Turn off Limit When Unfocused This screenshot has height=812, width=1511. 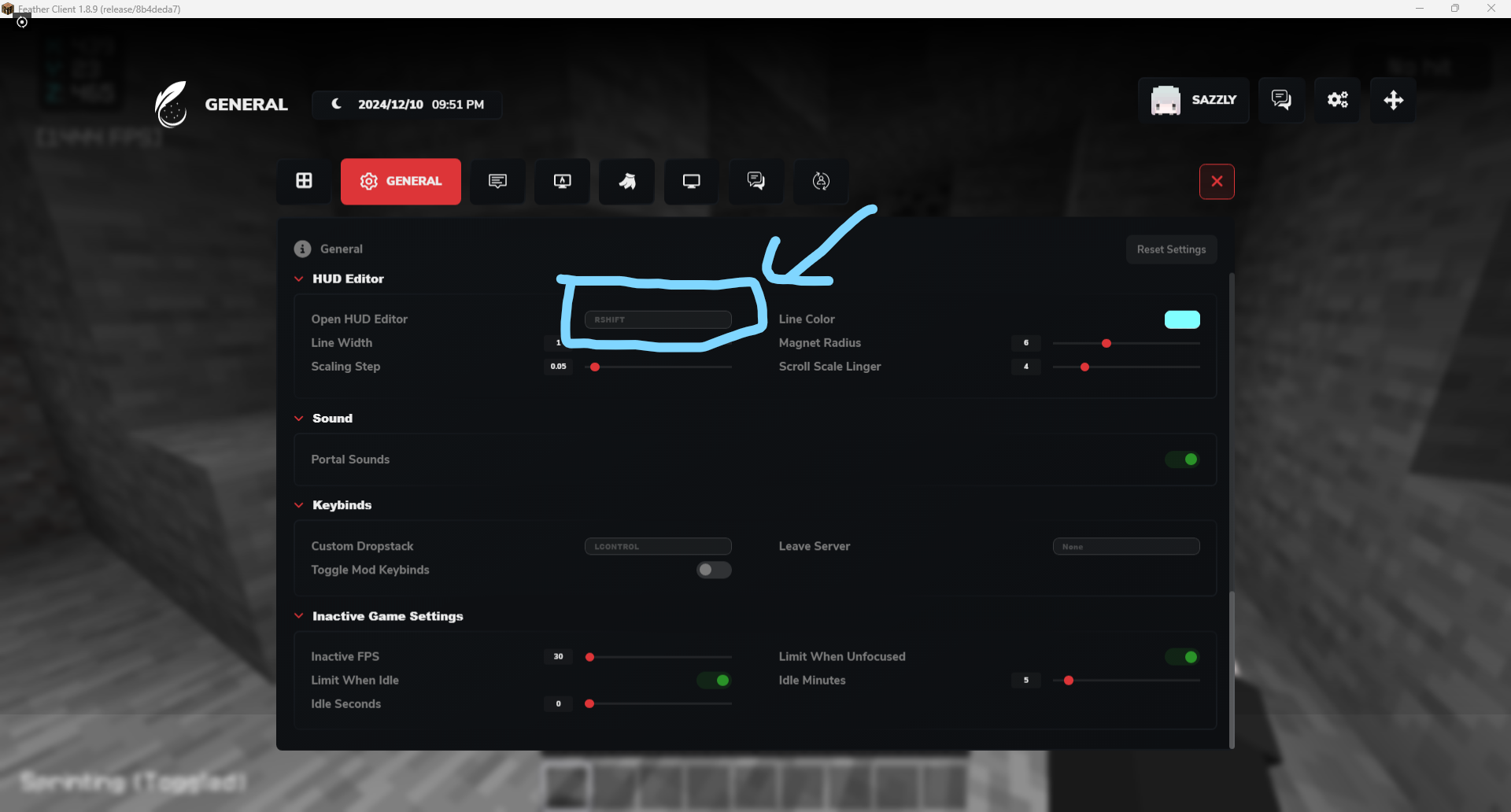pos(1182,657)
